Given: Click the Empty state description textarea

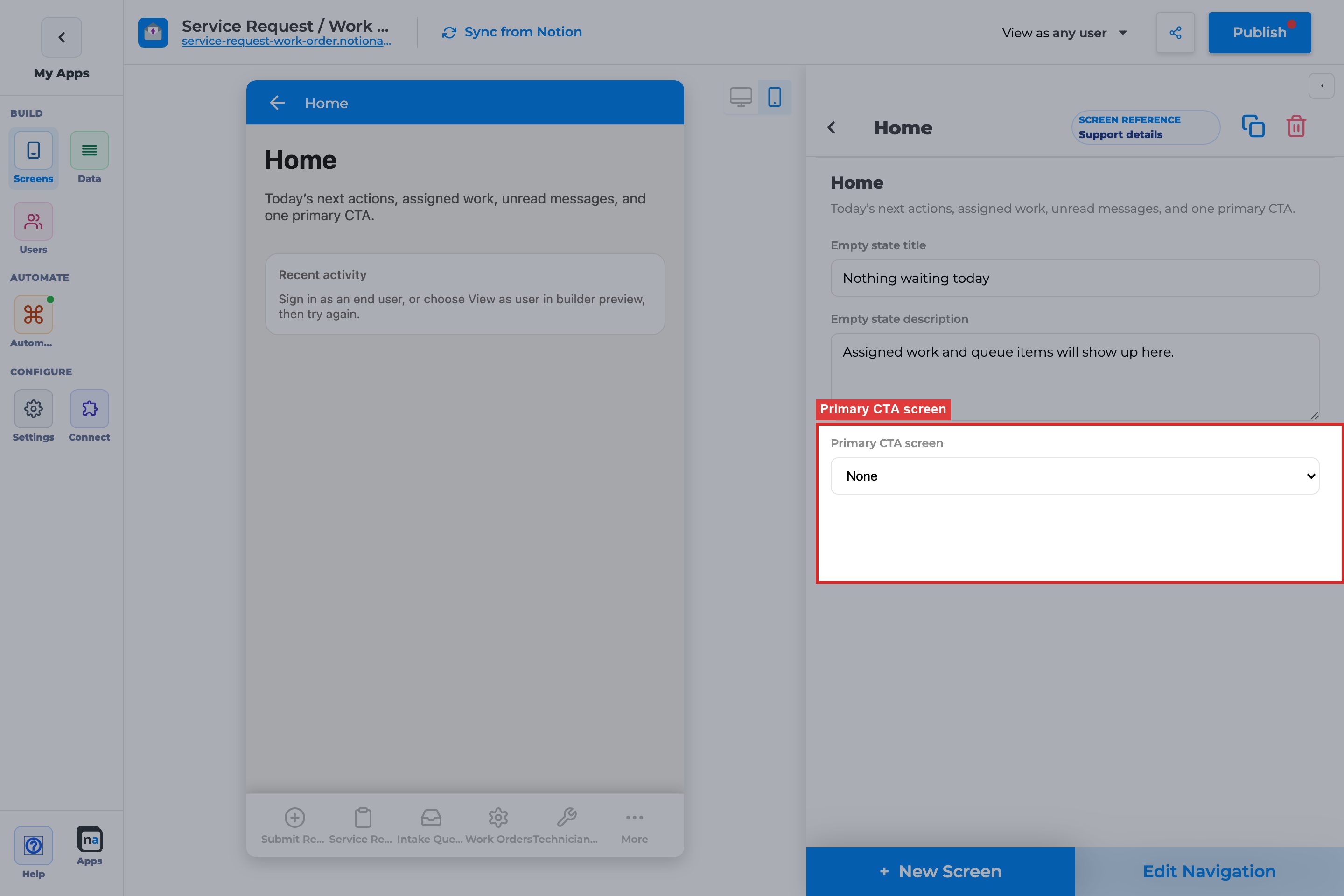Looking at the screenshot, I should pos(1074,377).
